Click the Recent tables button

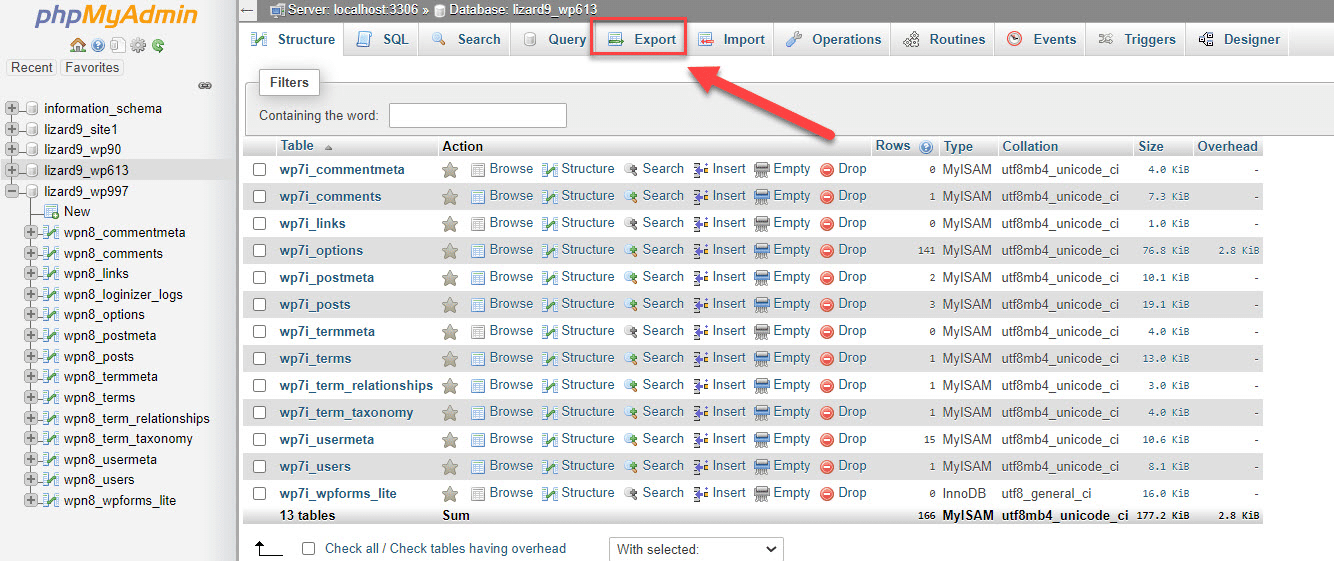[x=32, y=68]
